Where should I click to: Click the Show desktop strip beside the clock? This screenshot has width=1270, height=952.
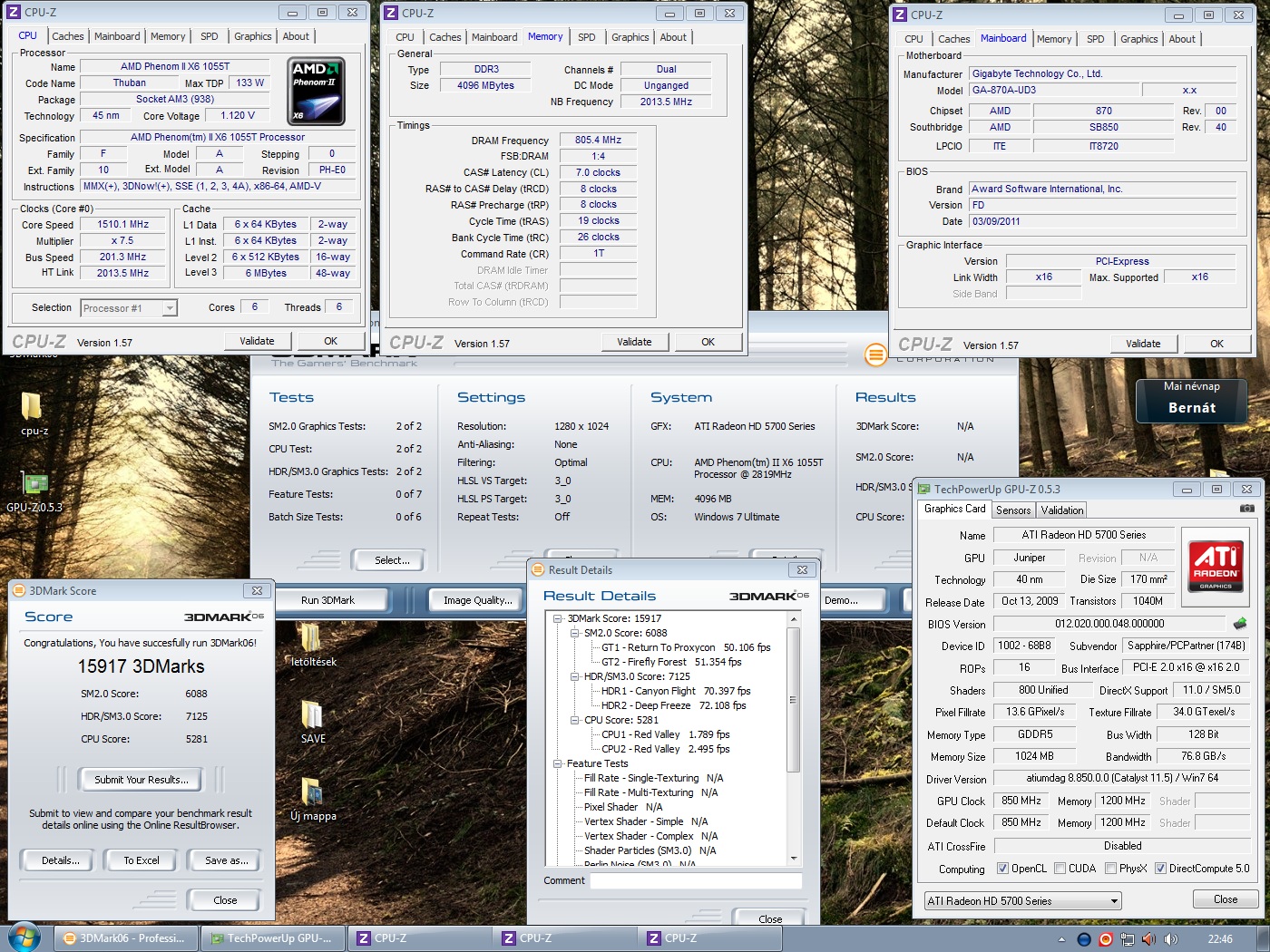tap(1263, 938)
